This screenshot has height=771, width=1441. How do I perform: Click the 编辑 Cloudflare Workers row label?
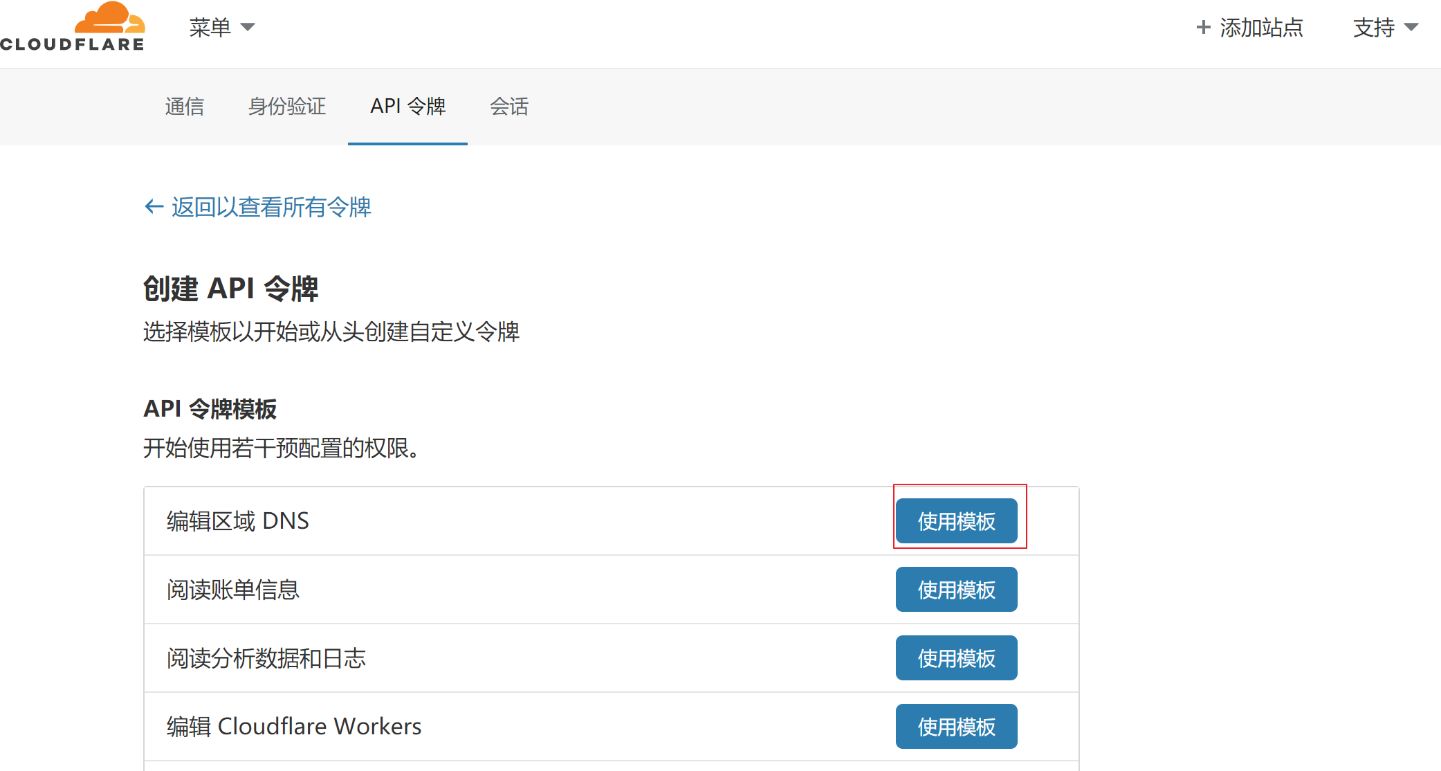(x=294, y=726)
